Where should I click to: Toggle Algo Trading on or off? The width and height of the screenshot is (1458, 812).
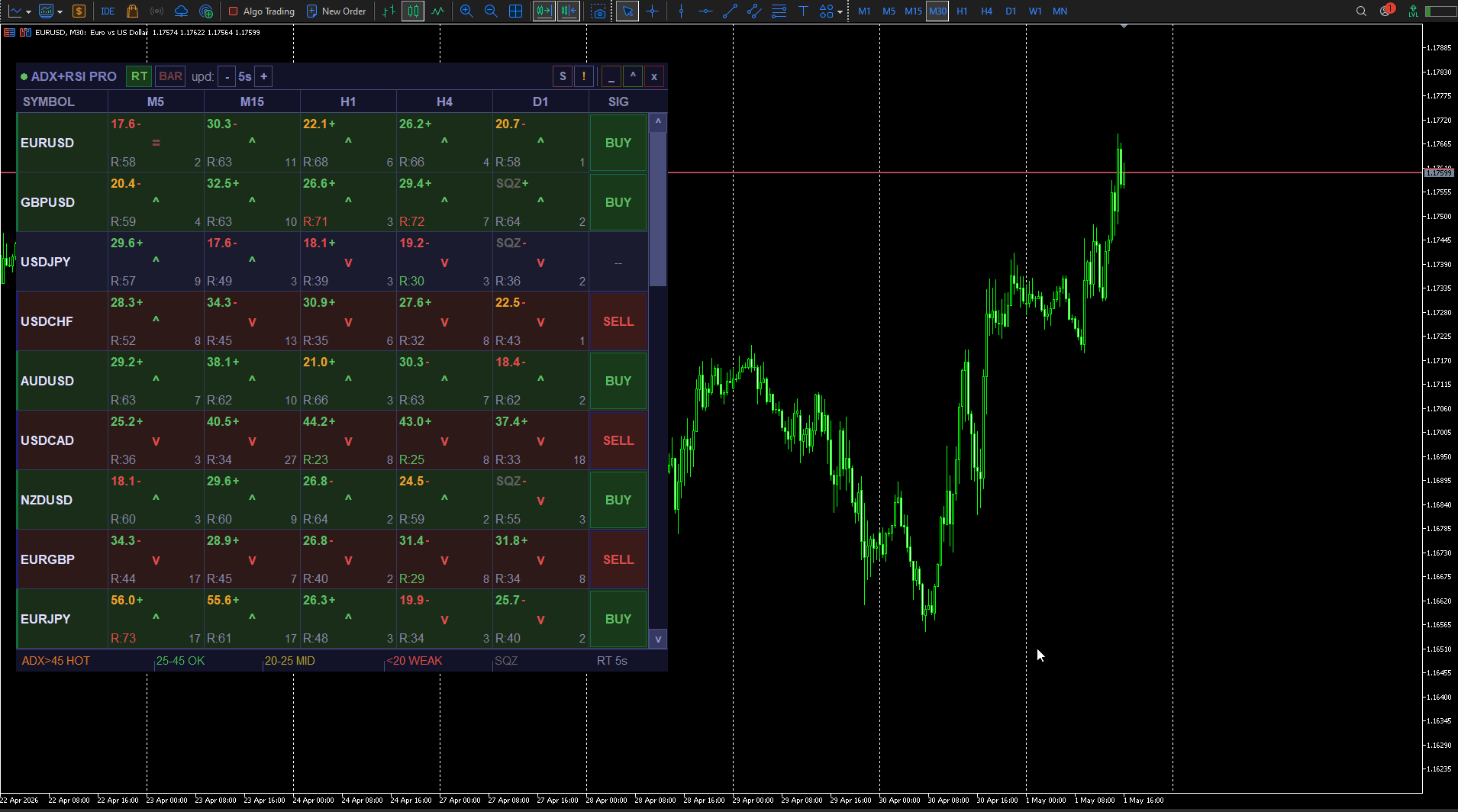coord(261,11)
